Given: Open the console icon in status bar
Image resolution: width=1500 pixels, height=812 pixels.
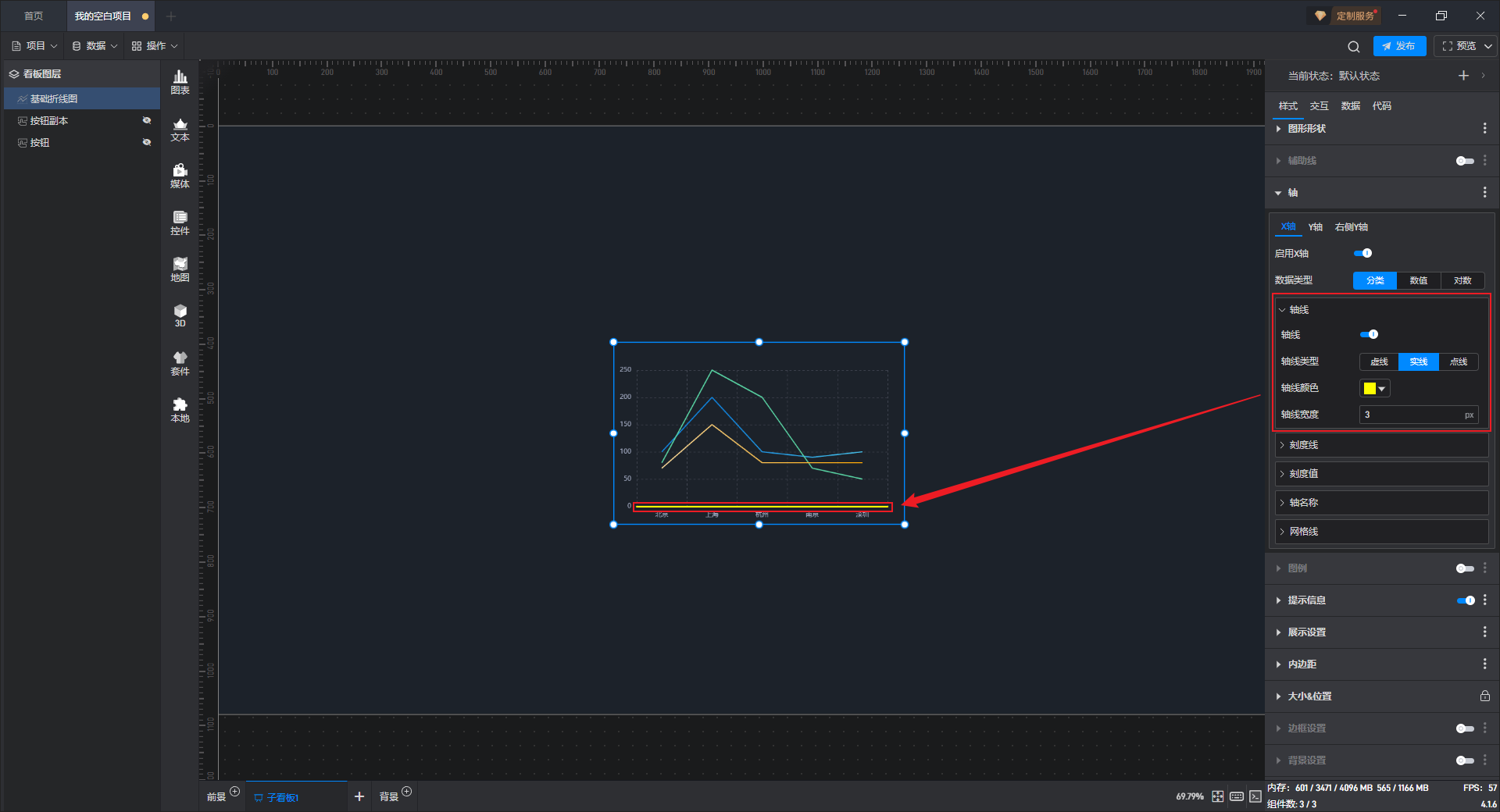Looking at the screenshot, I should point(1255,796).
